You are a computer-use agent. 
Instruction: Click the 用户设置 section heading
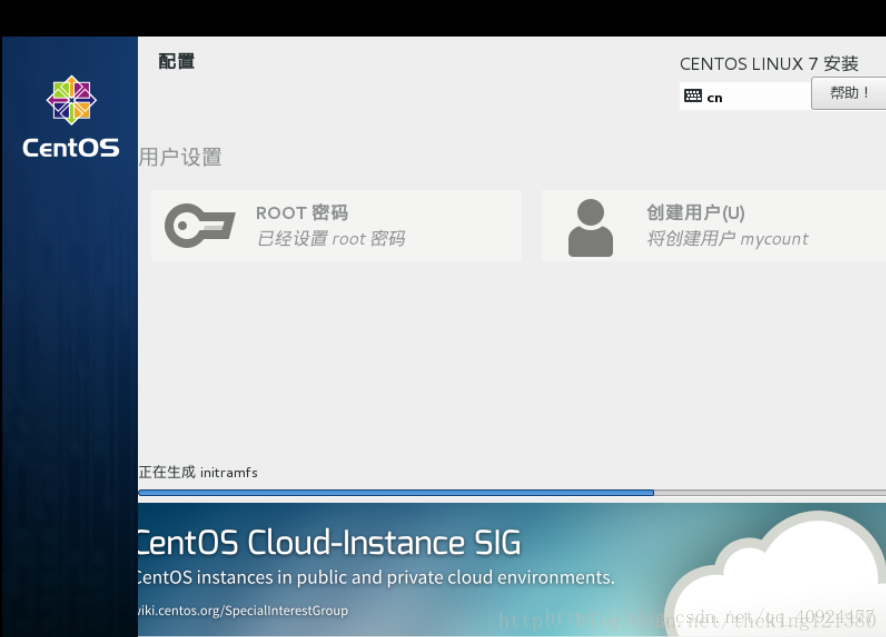coord(180,157)
